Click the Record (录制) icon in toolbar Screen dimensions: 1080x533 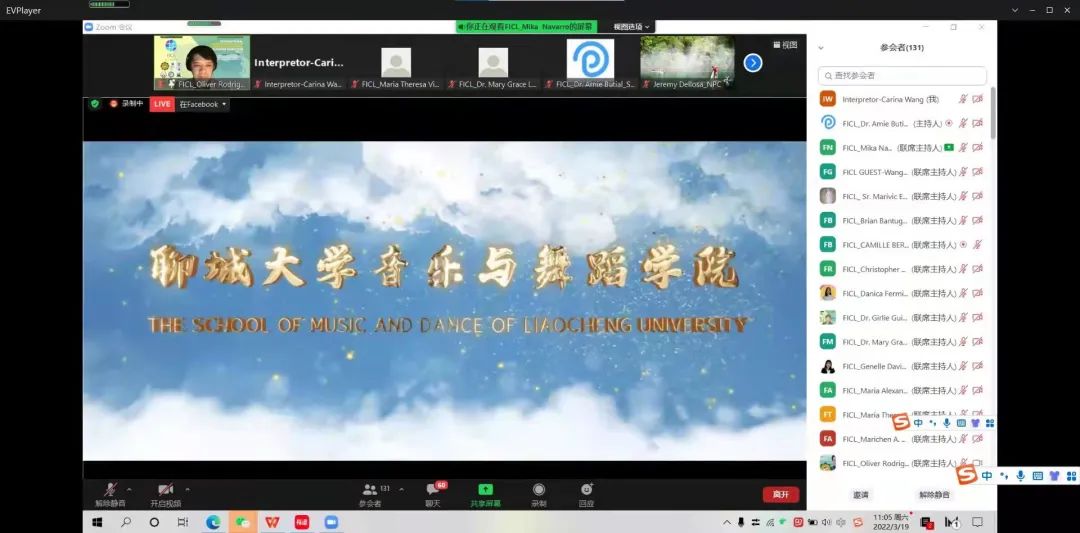click(539, 490)
